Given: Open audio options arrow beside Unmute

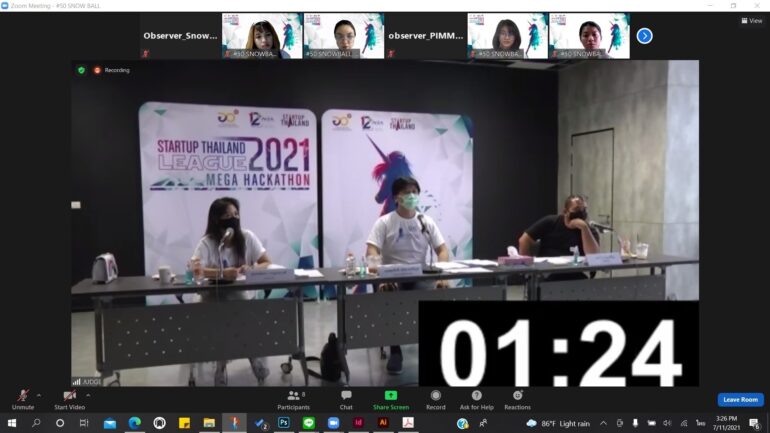Looking at the screenshot, I should [x=39, y=395].
